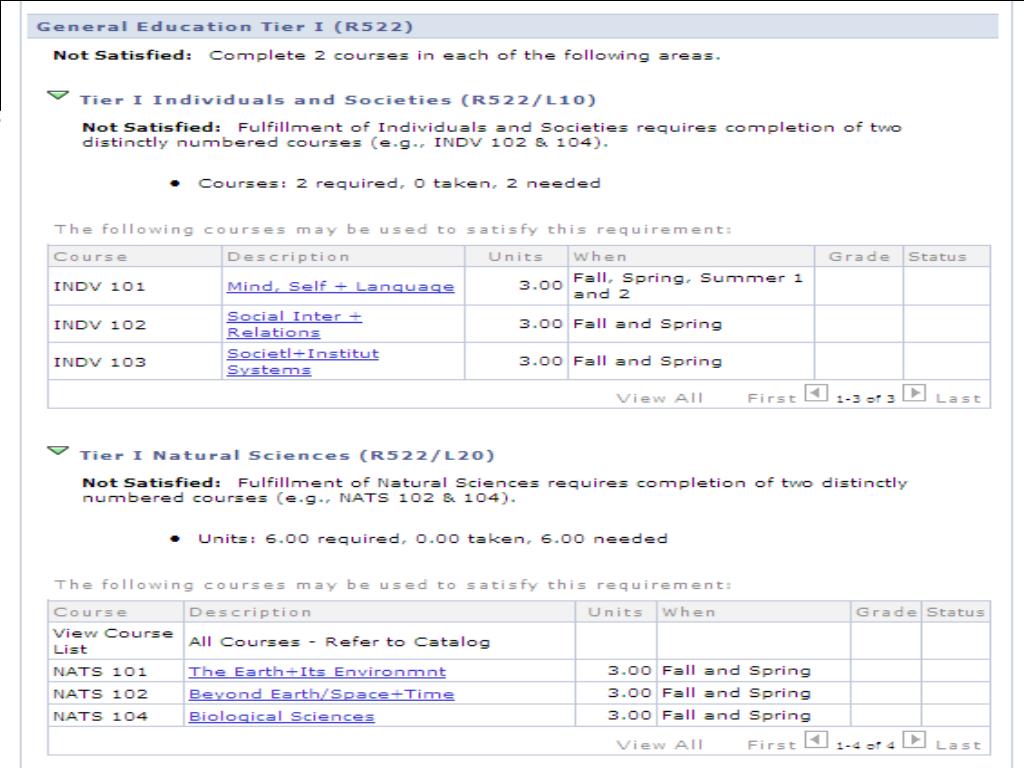The width and height of the screenshot is (1024, 768).
Task: Click next page arrow in INDV table
Action: [914, 393]
